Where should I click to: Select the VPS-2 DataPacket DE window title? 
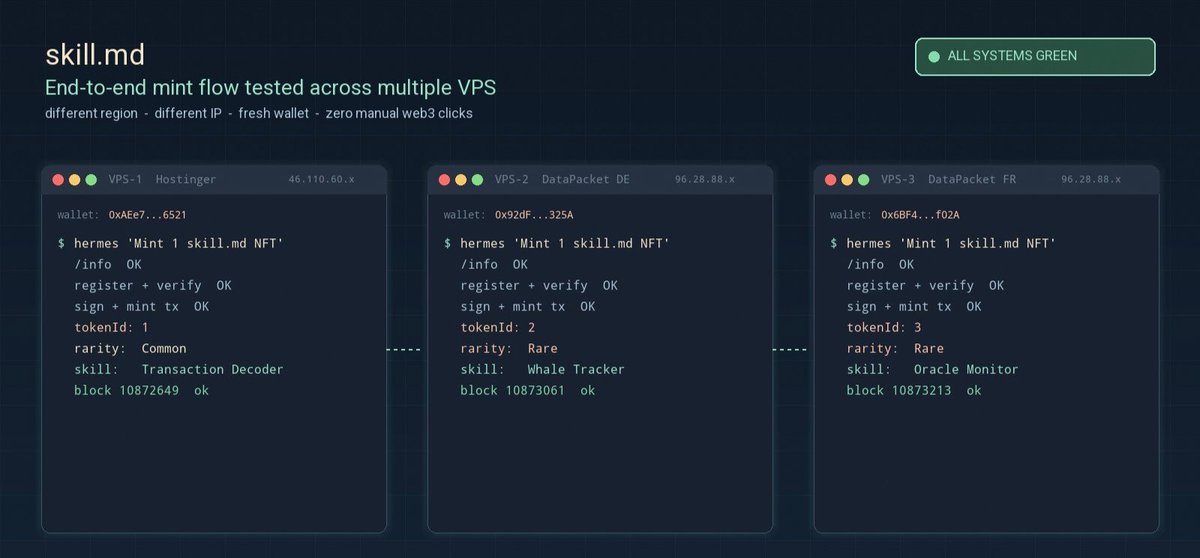(x=562, y=180)
